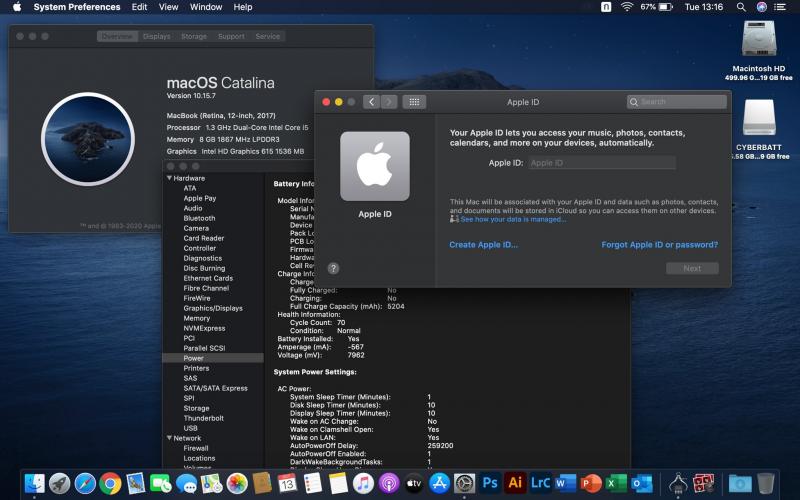Switch to Displays tab in About This Mac
The image size is (800, 500).
[157, 36]
